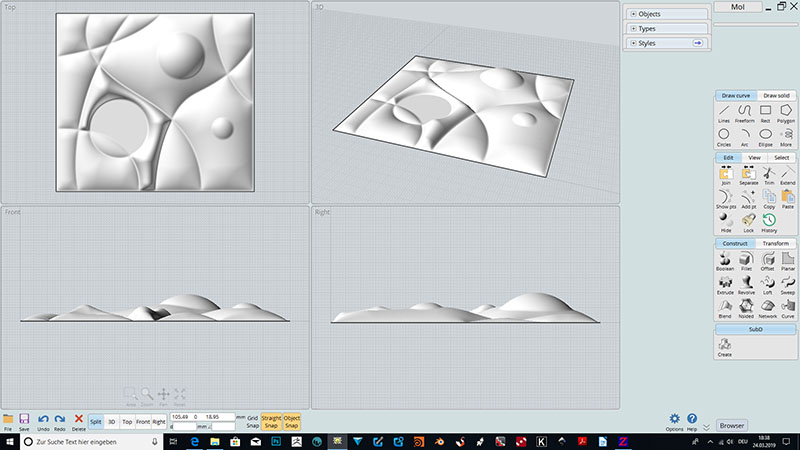Use the Separate tool
The height and width of the screenshot is (450, 800).
[x=748, y=176]
